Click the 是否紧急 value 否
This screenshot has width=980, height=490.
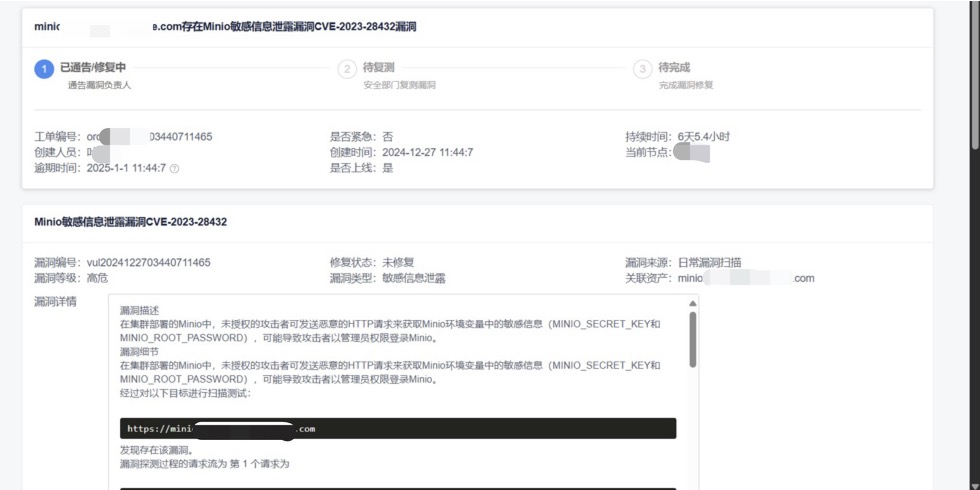coord(388,136)
